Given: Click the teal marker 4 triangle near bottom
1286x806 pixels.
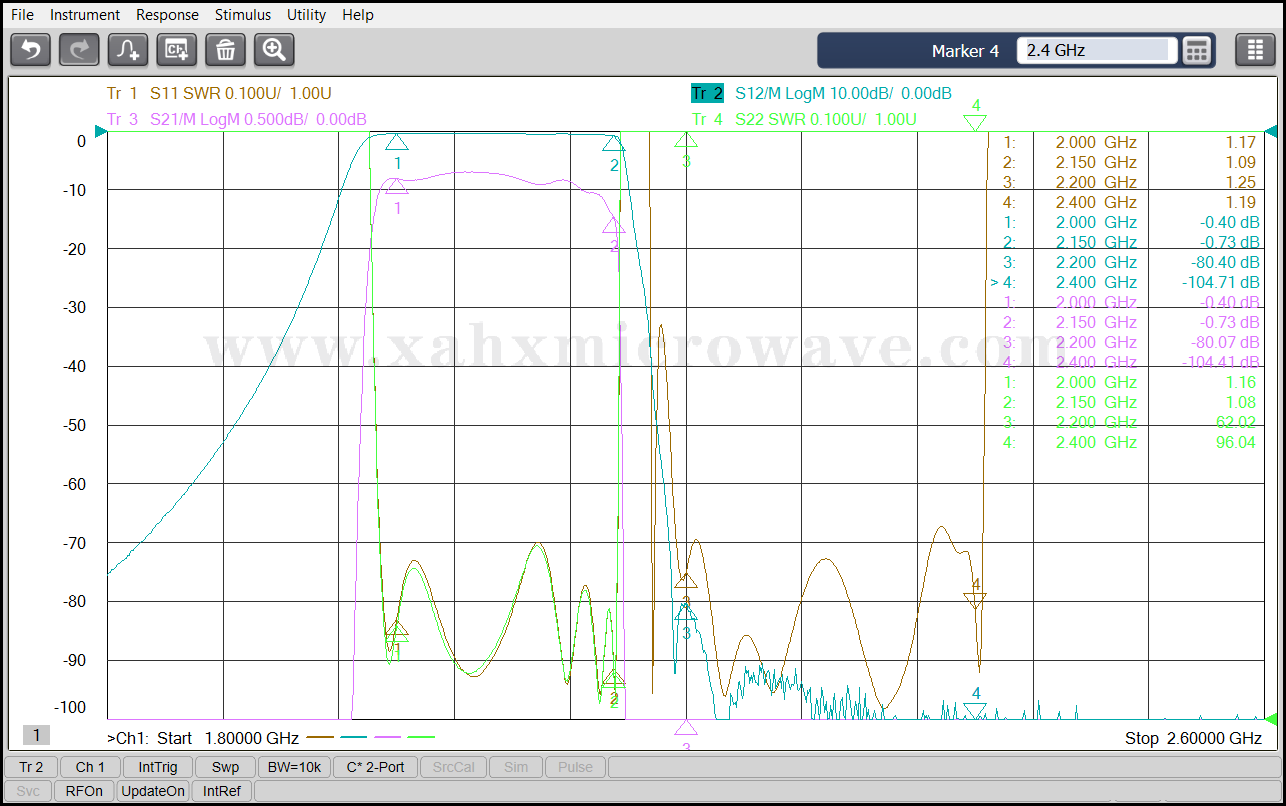Looking at the screenshot, I should [x=976, y=710].
